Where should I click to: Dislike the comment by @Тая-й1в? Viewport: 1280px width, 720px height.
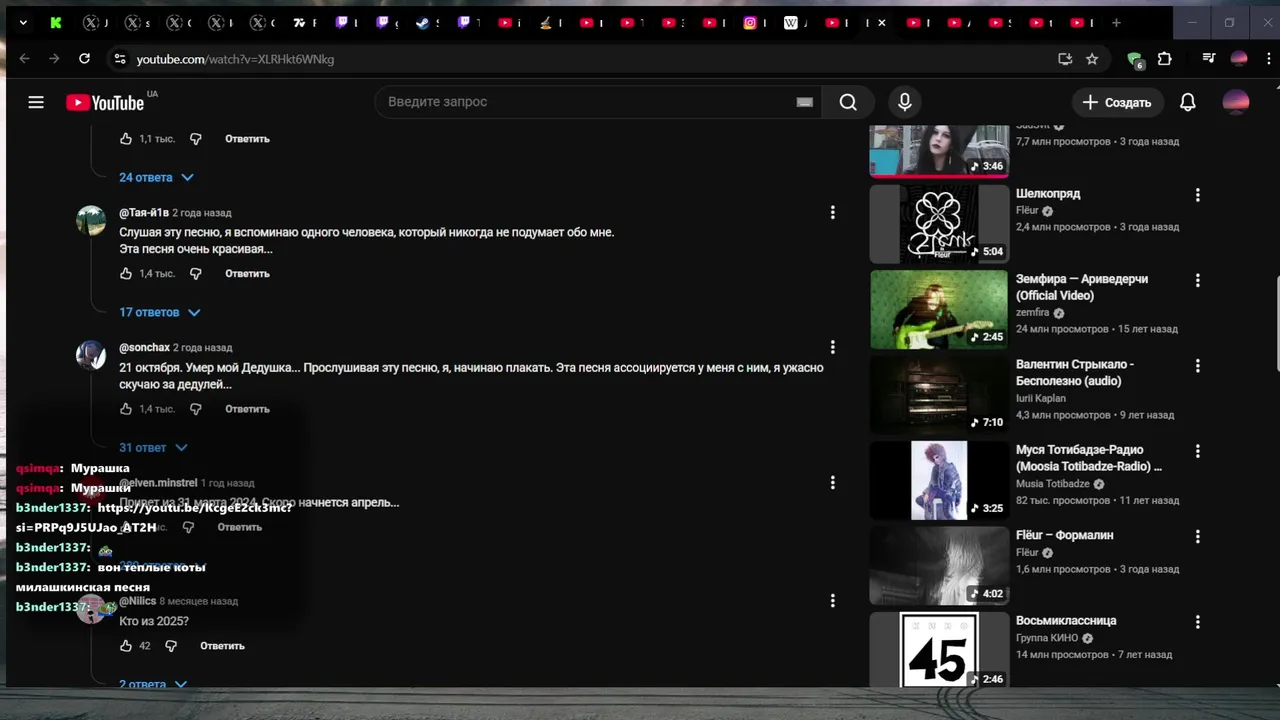pyautogui.click(x=196, y=273)
